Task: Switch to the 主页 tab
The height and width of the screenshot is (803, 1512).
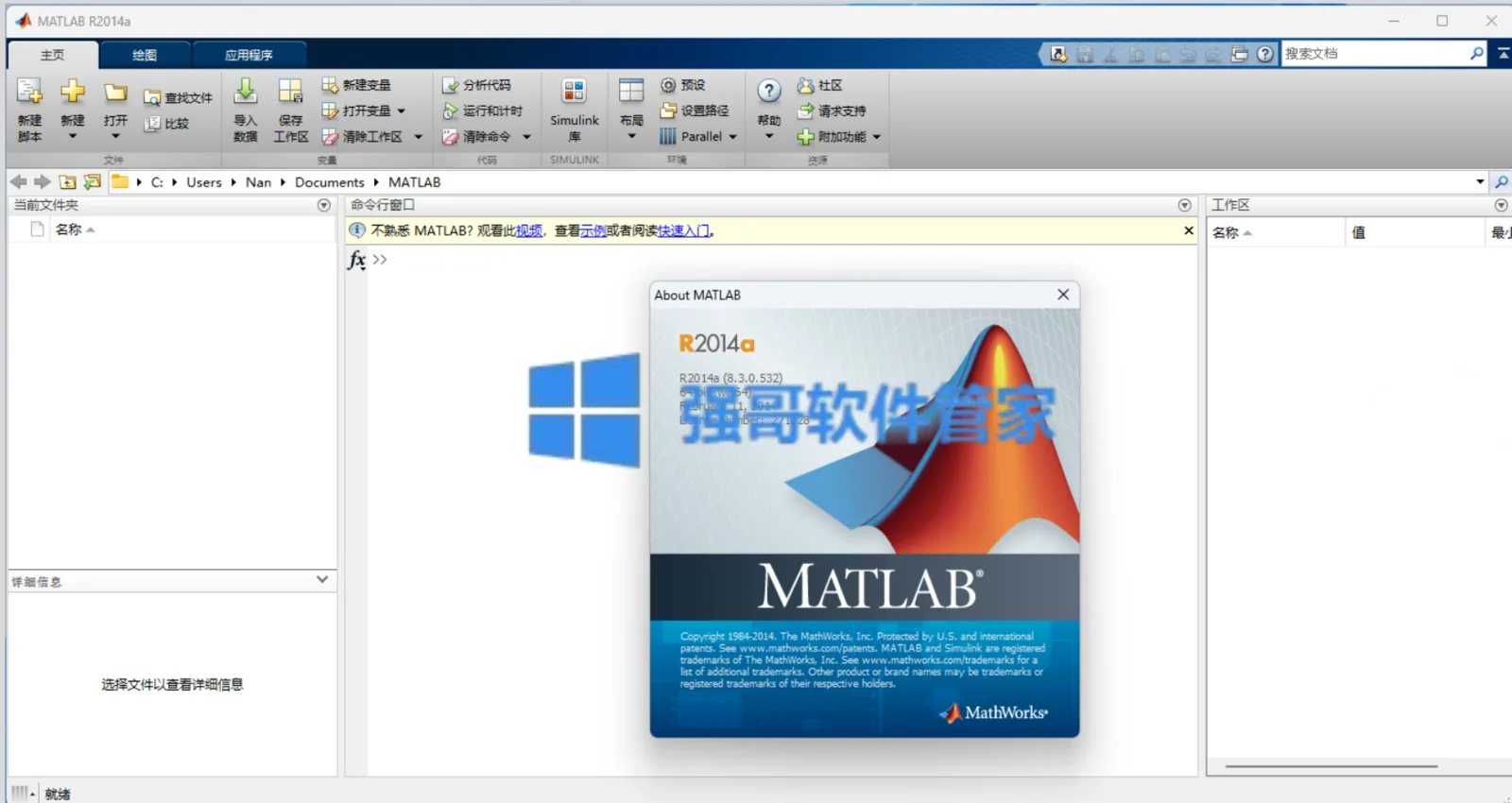Action: (x=52, y=55)
